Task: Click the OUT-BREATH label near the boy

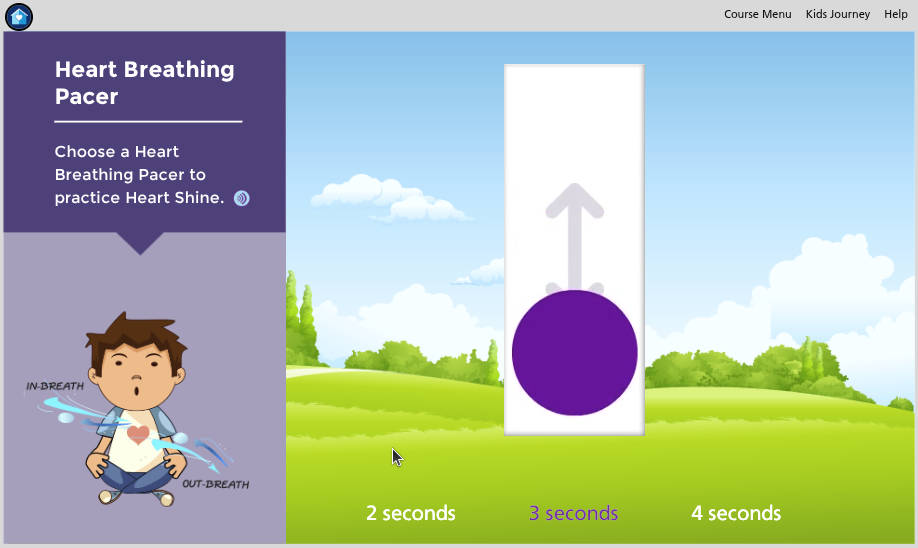Action: coord(215,484)
